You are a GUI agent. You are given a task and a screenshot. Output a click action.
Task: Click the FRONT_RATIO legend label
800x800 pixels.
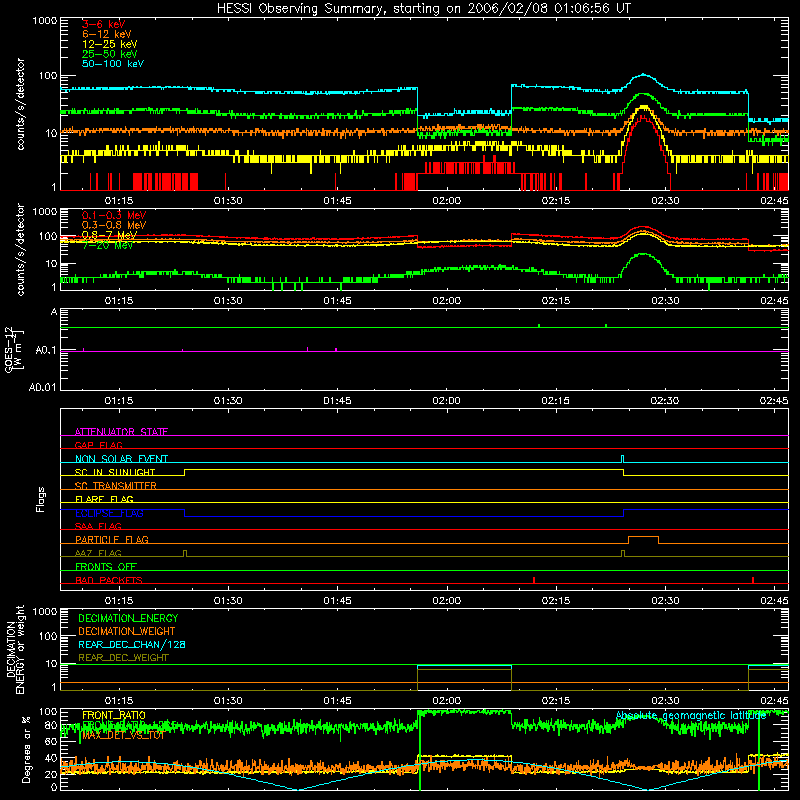click(114, 715)
